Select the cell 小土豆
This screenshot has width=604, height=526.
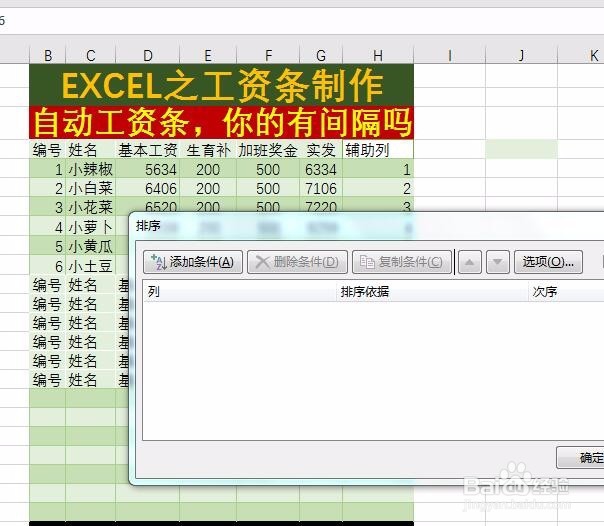[x=91, y=266]
